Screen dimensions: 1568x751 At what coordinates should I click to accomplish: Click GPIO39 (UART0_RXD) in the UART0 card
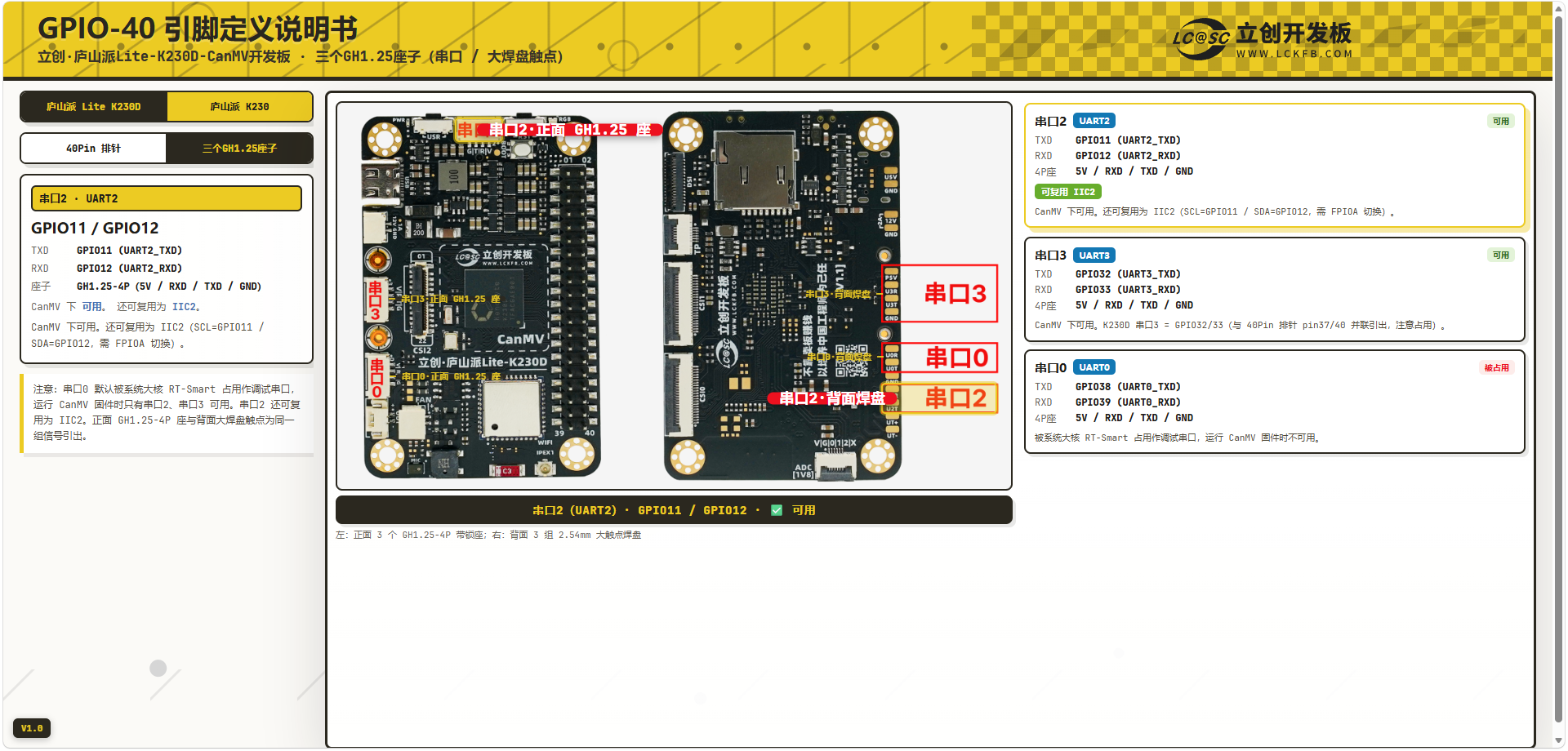[1128, 402]
